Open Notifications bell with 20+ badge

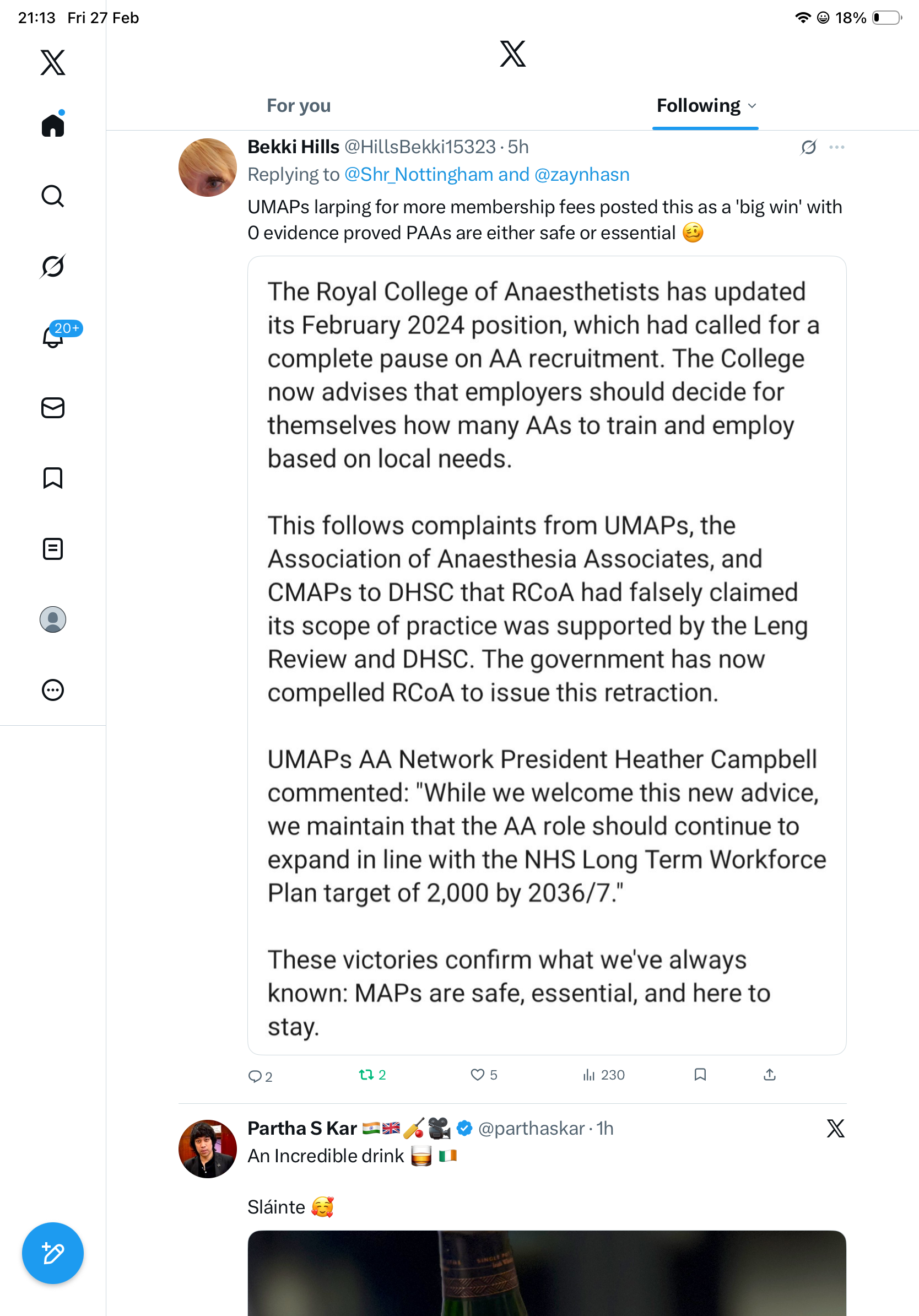point(53,337)
